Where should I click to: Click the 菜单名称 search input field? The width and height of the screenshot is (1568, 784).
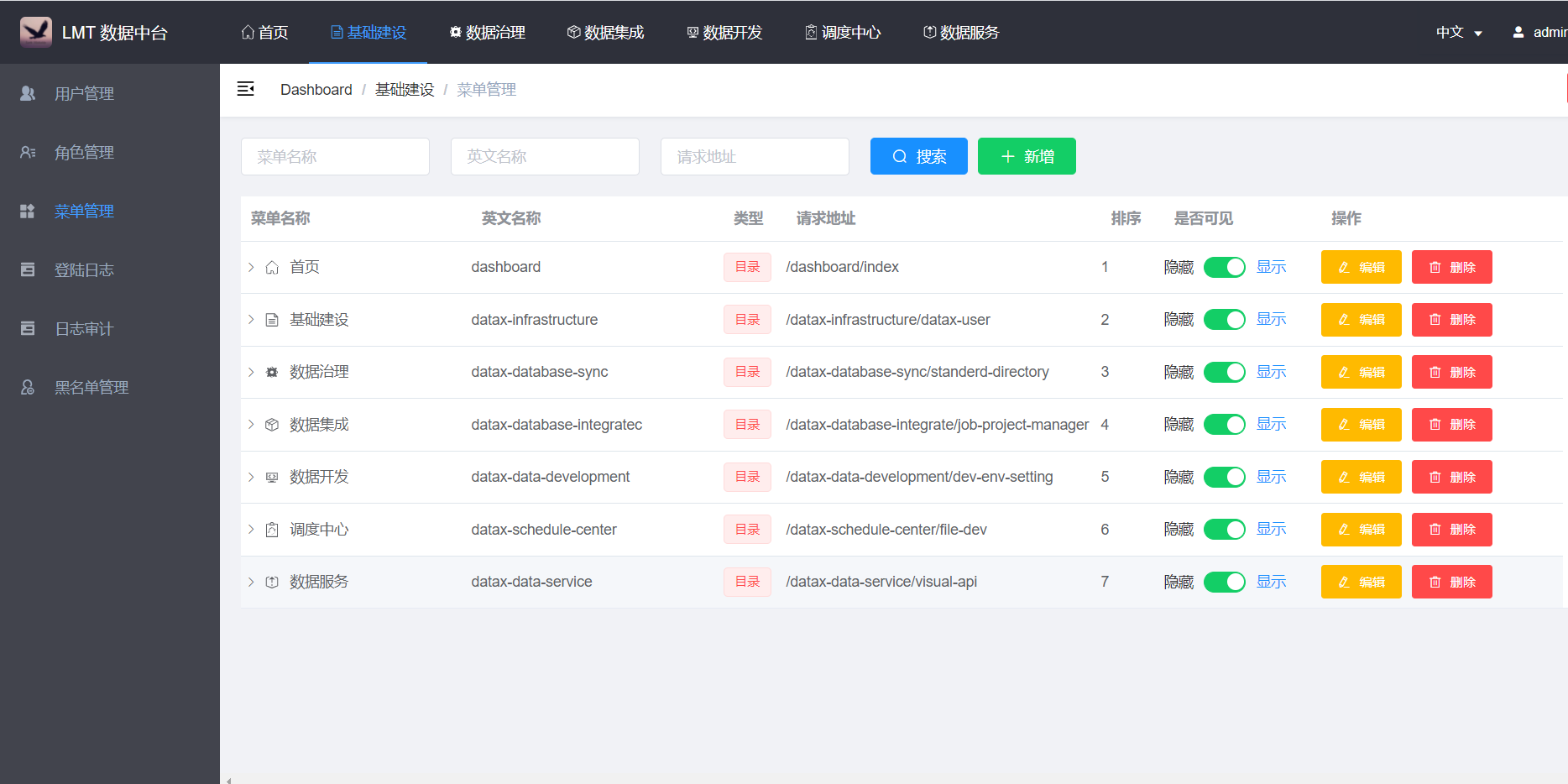335,156
